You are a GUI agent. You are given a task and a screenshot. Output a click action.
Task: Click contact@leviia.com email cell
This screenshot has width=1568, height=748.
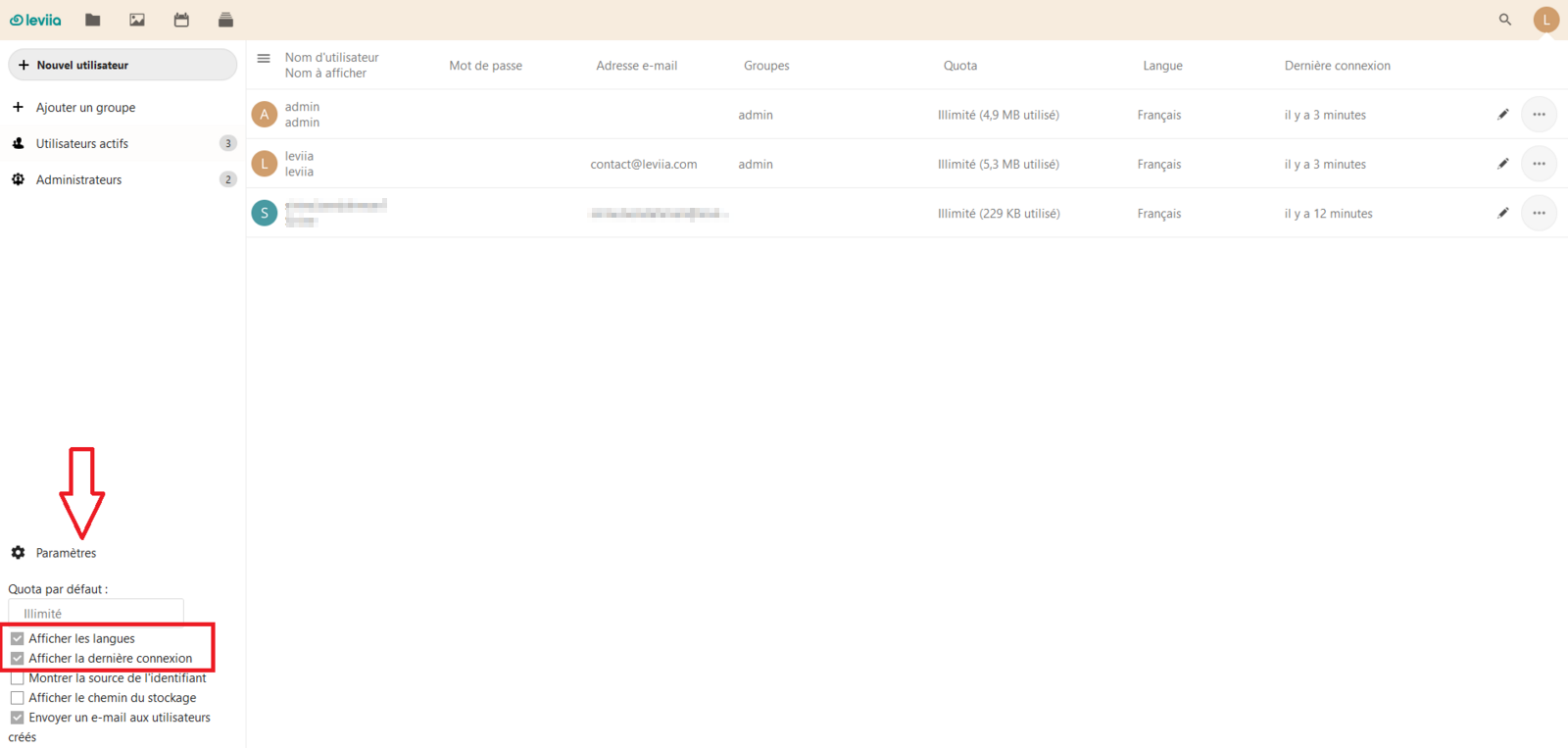[x=644, y=164]
